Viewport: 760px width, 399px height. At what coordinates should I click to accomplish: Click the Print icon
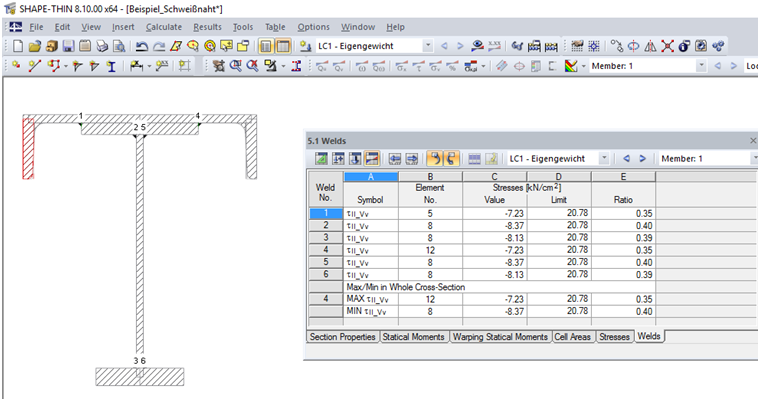(x=102, y=46)
